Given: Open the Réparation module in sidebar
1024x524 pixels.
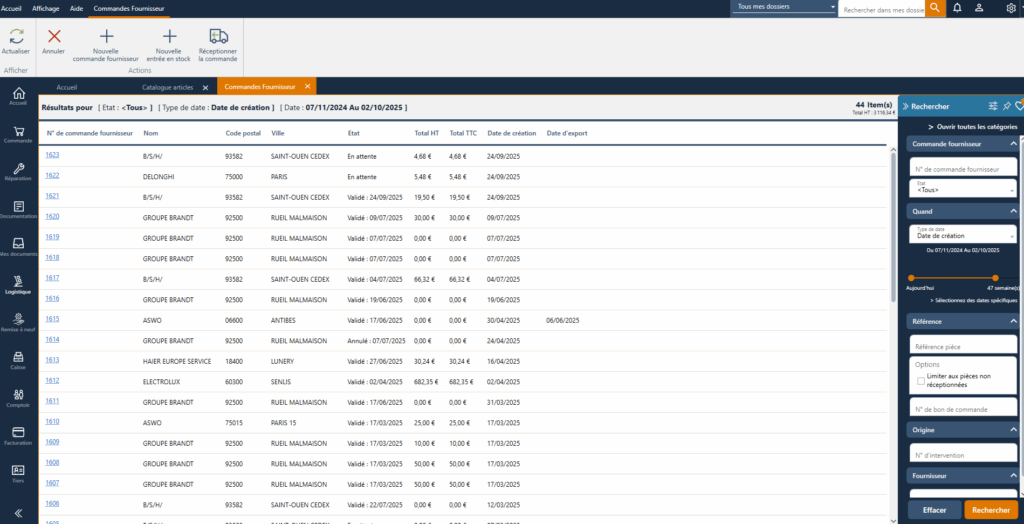Looking at the screenshot, I should (18, 169).
